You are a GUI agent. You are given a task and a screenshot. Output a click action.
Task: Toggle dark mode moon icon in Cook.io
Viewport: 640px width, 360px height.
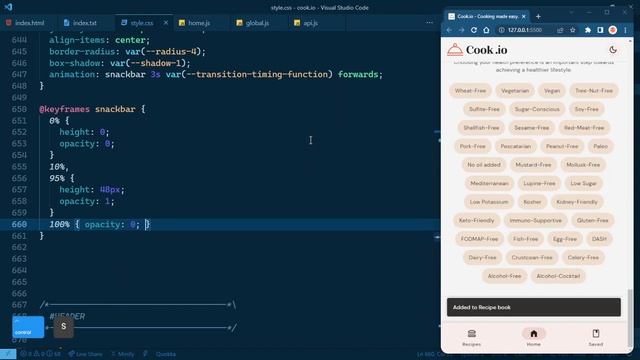pyautogui.click(x=613, y=50)
